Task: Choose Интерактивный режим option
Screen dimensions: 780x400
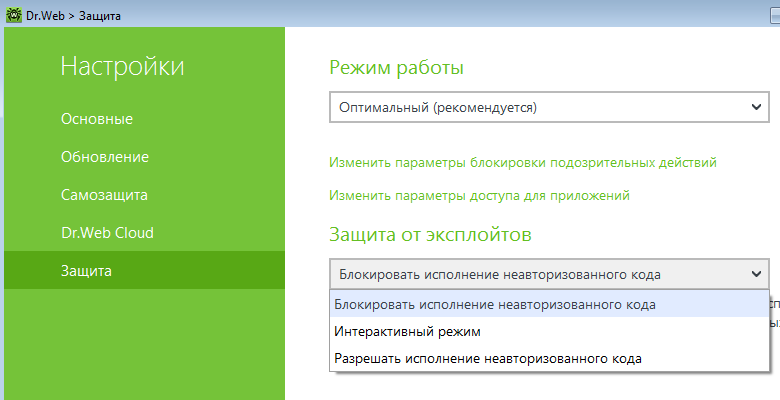Action: [549, 331]
